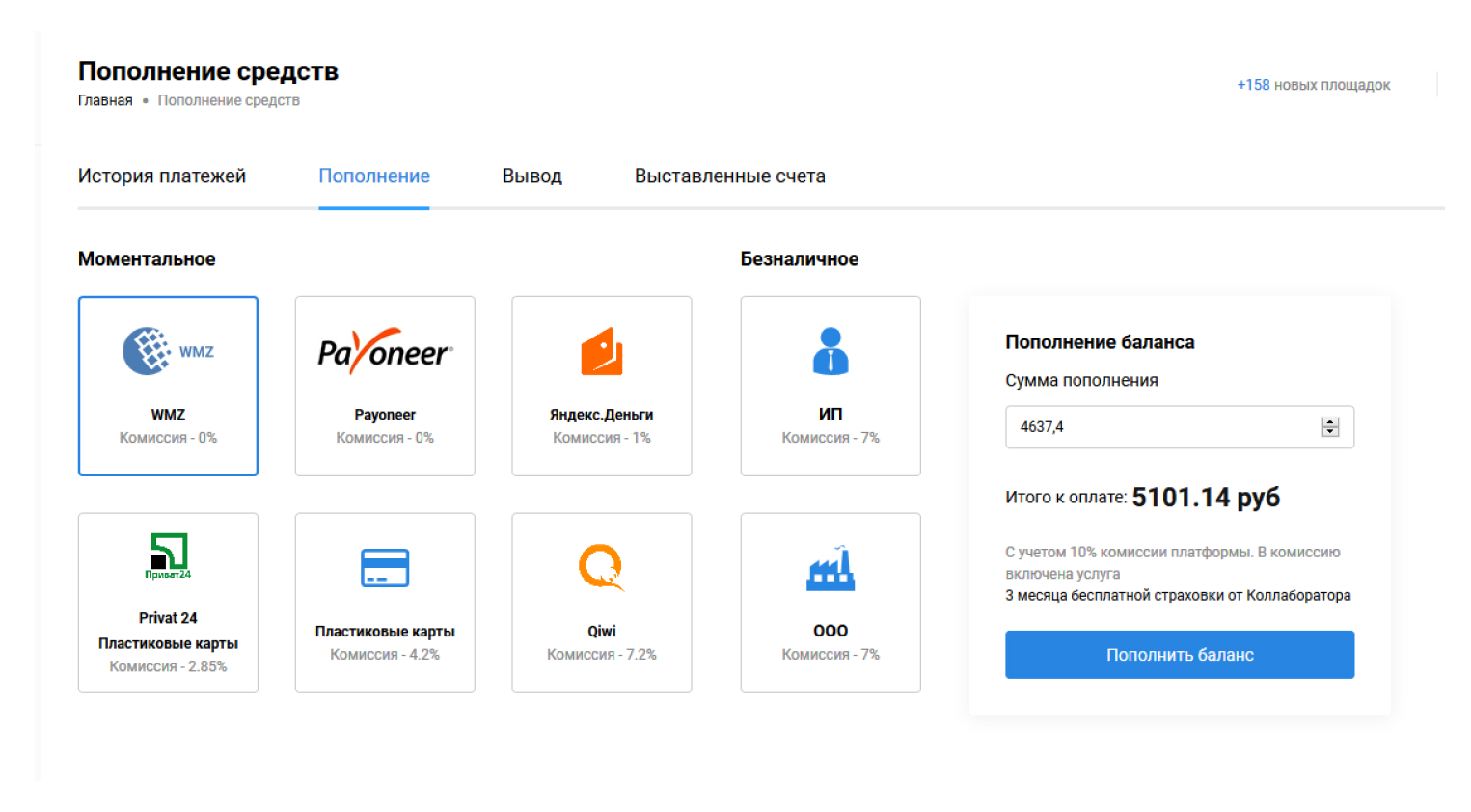
Task: Click the Payoneer logo icon
Action: (x=384, y=351)
